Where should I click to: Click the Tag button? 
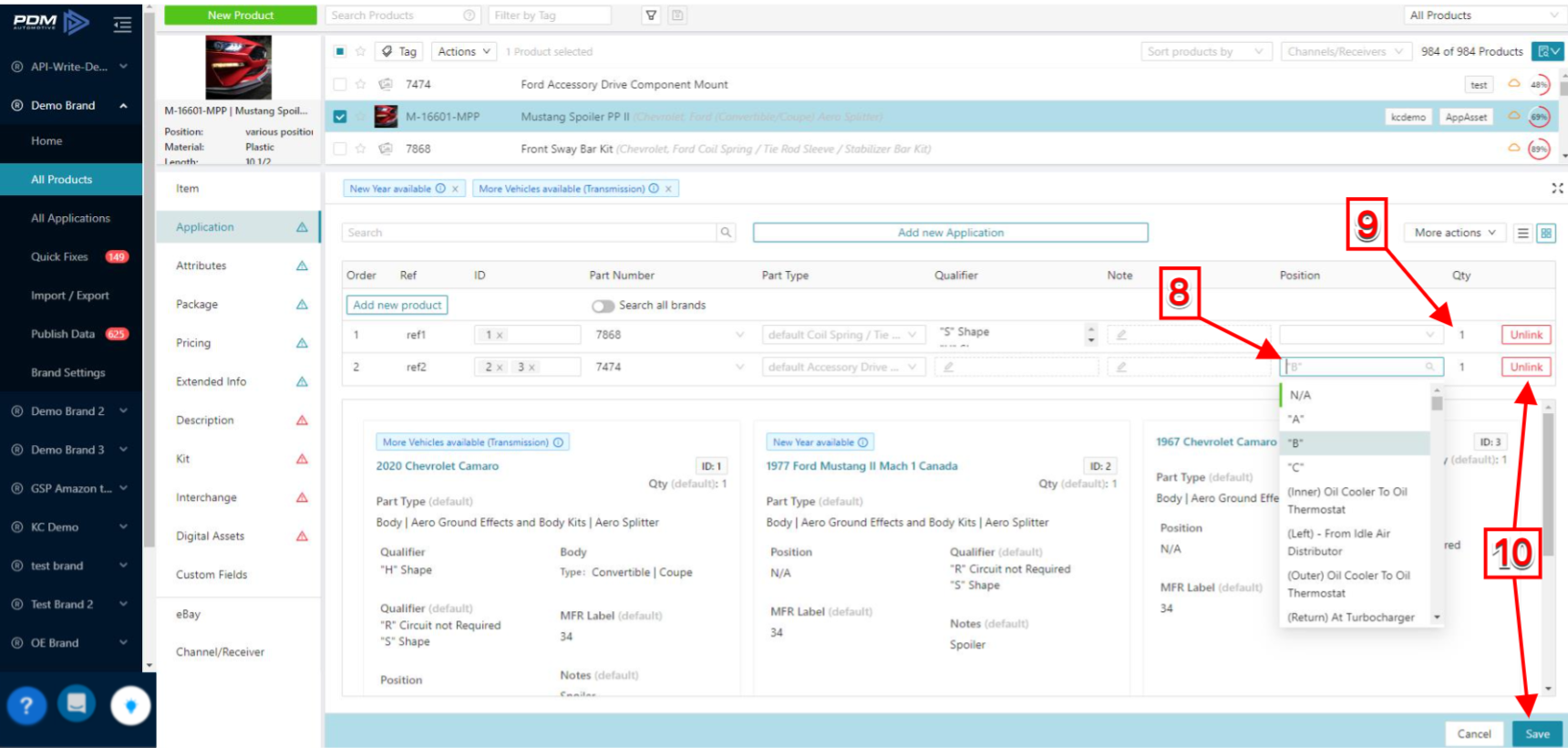pyautogui.click(x=399, y=51)
